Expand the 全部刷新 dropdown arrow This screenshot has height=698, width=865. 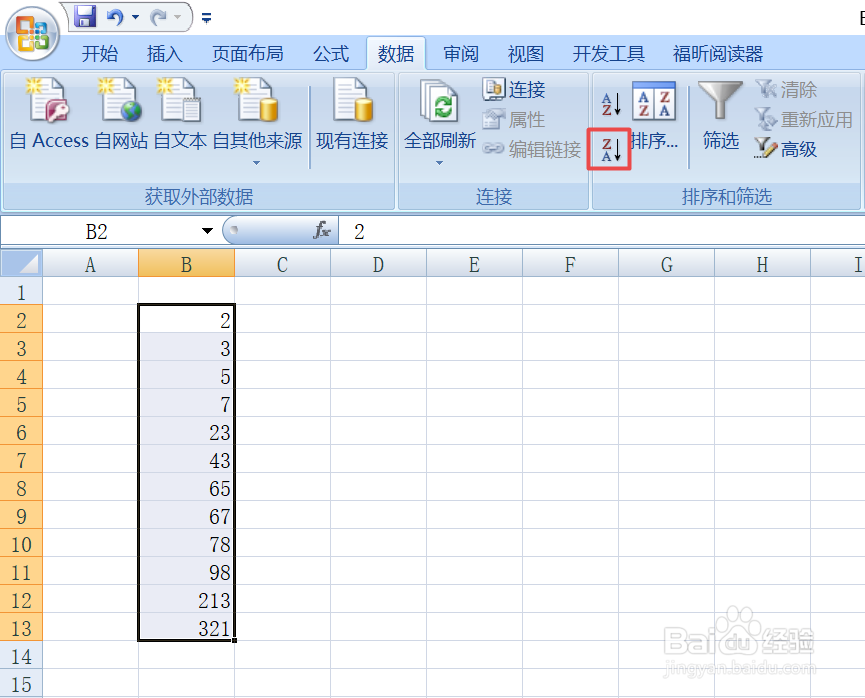[x=439, y=163]
